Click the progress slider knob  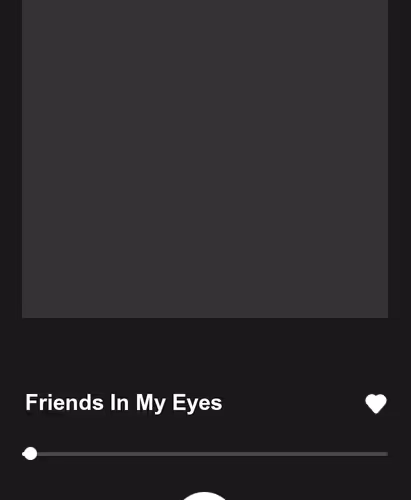(31, 454)
